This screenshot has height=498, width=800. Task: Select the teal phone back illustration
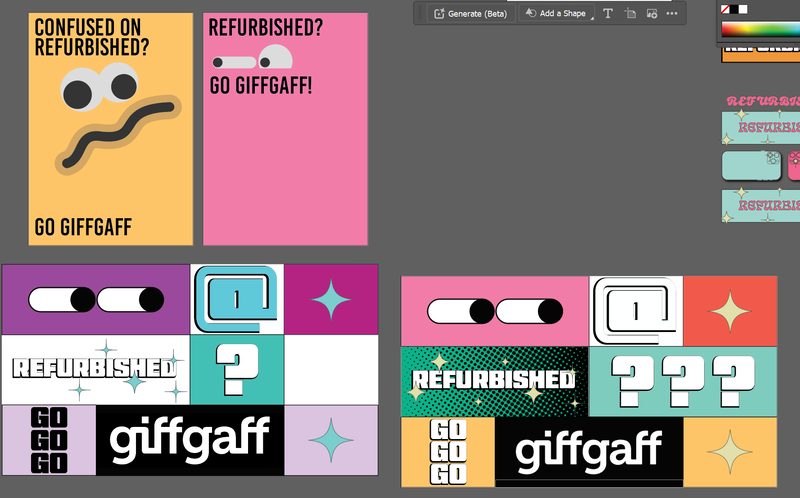[752, 166]
